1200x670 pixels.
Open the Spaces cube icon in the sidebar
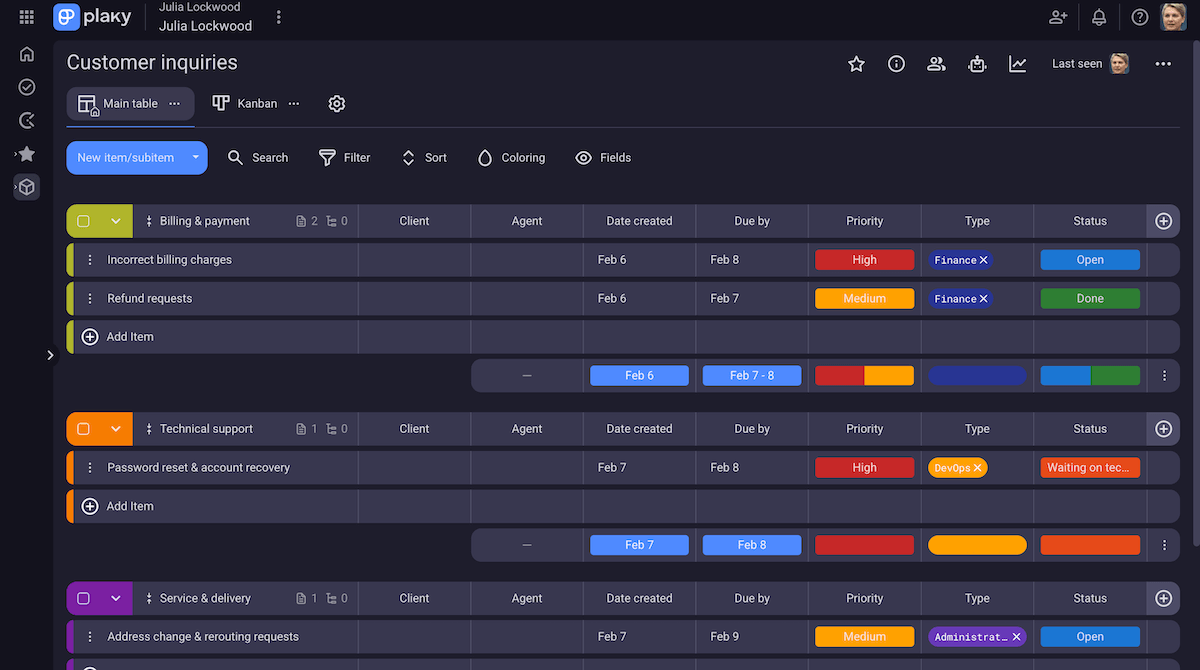pyautogui.click(x=26, y=187)
